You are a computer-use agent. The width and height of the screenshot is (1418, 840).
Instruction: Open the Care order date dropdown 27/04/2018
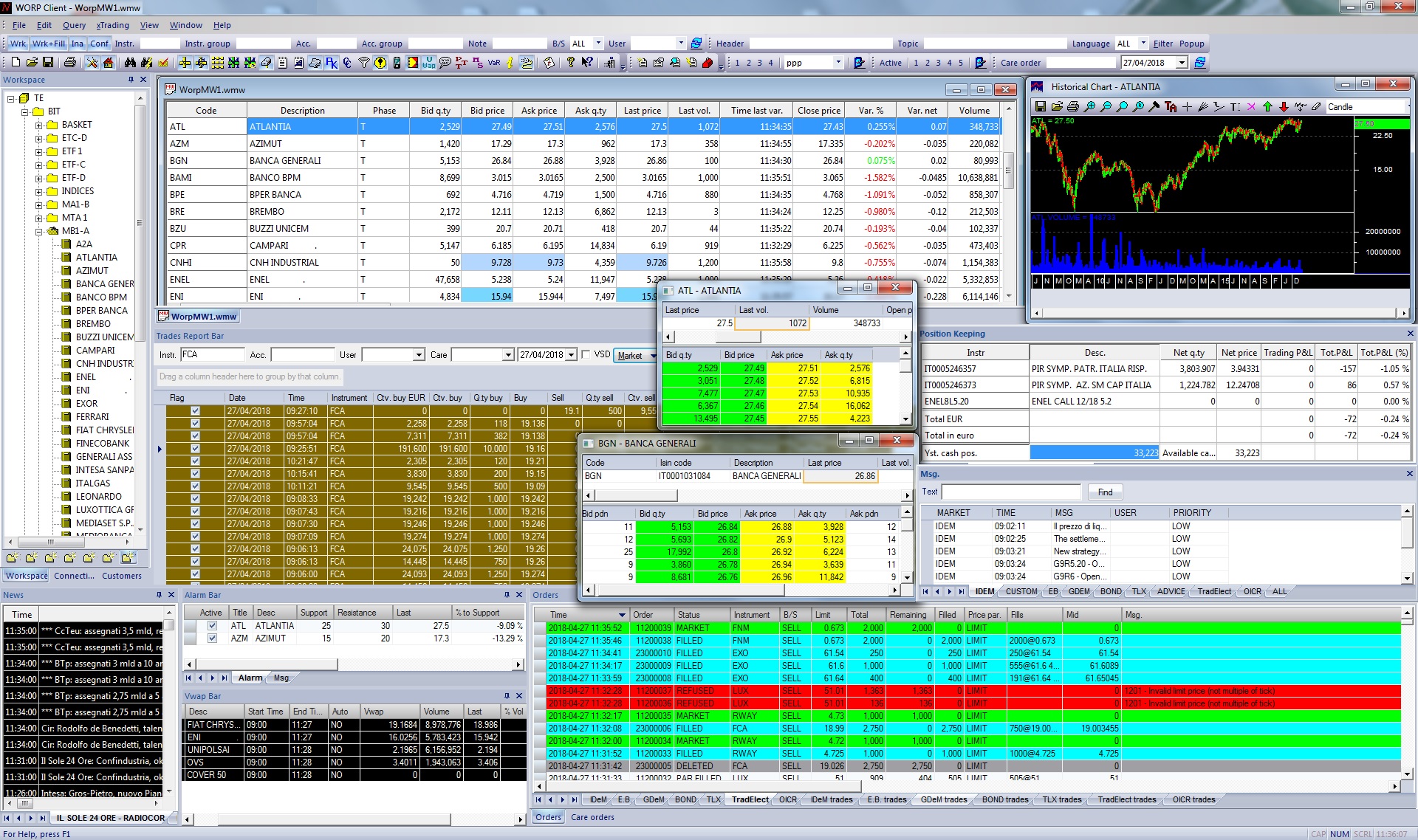tap(1182, 63)
